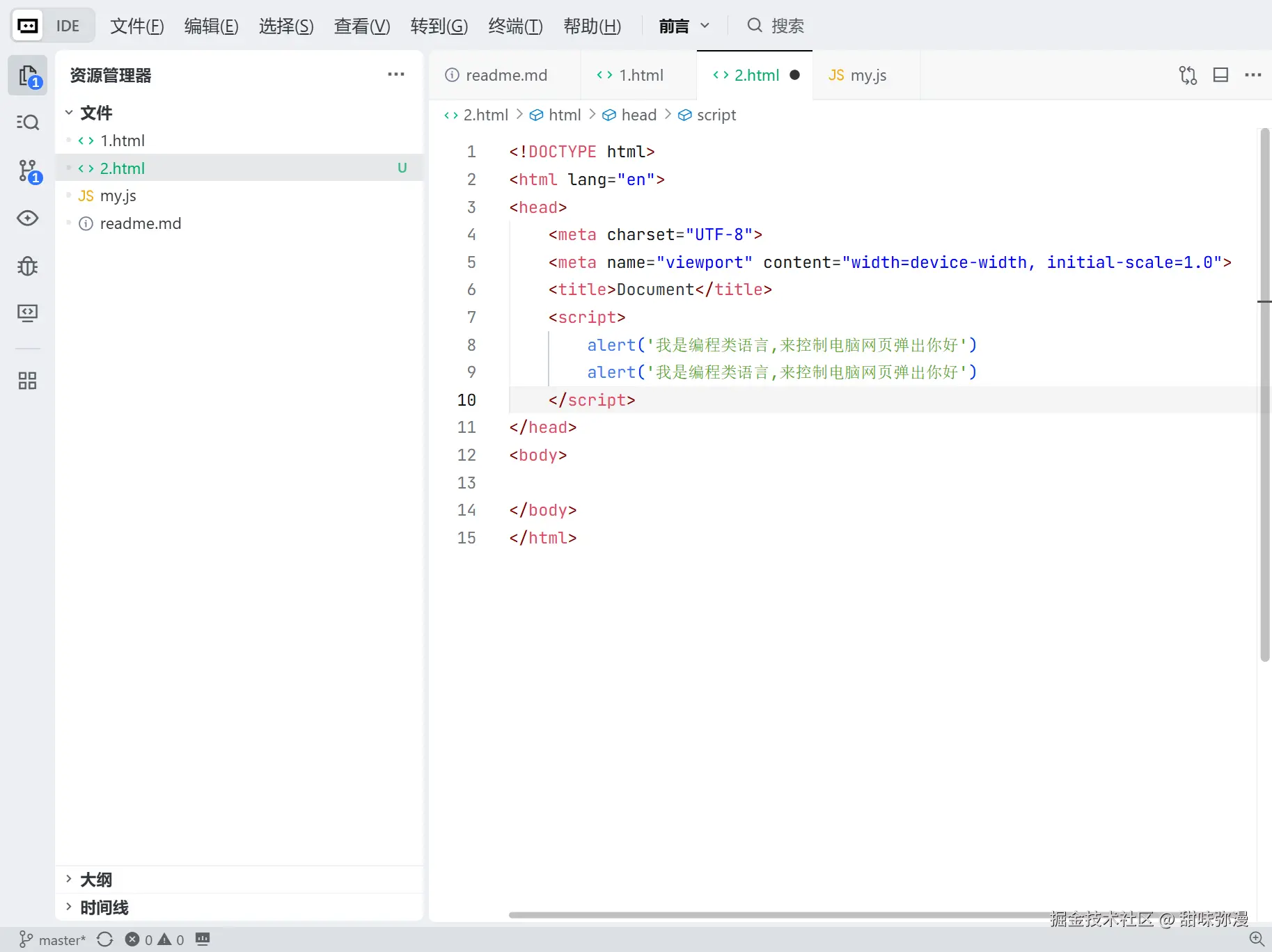Screen dimensions: 1272x952
Task: Click the head breadcrumb segment
Action: [630, 115]
